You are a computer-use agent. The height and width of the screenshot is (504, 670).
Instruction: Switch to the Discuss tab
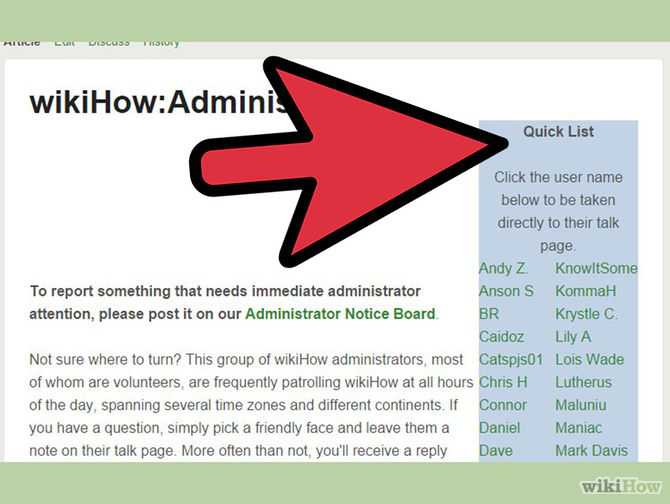tap(109, 42)
